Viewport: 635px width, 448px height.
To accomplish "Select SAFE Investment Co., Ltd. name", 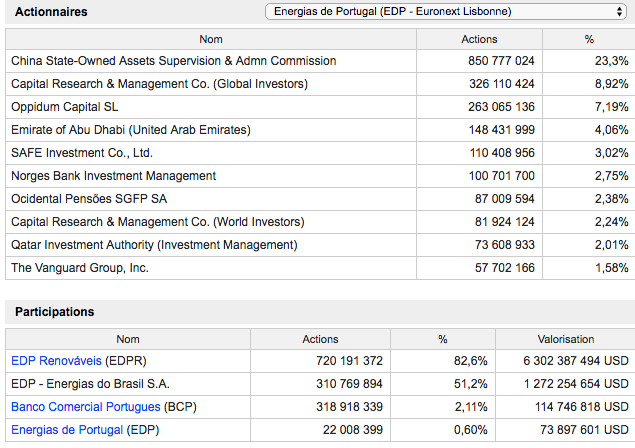I will point(82,153).
